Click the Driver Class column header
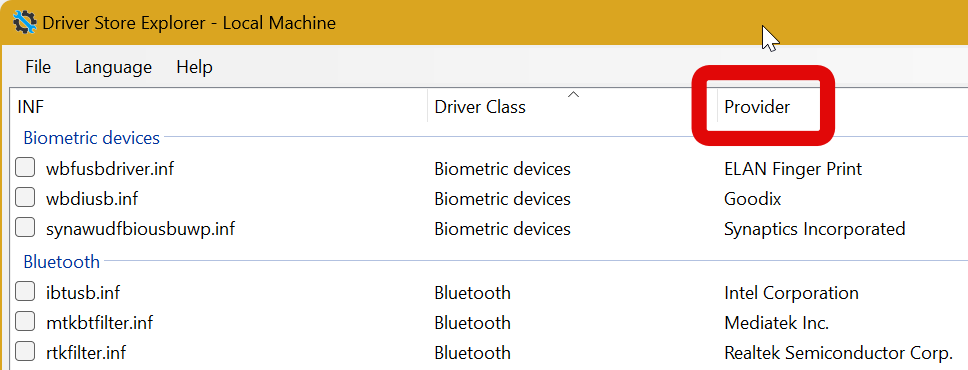The width and height of the screenshot is (968, 370). (572, 106)
